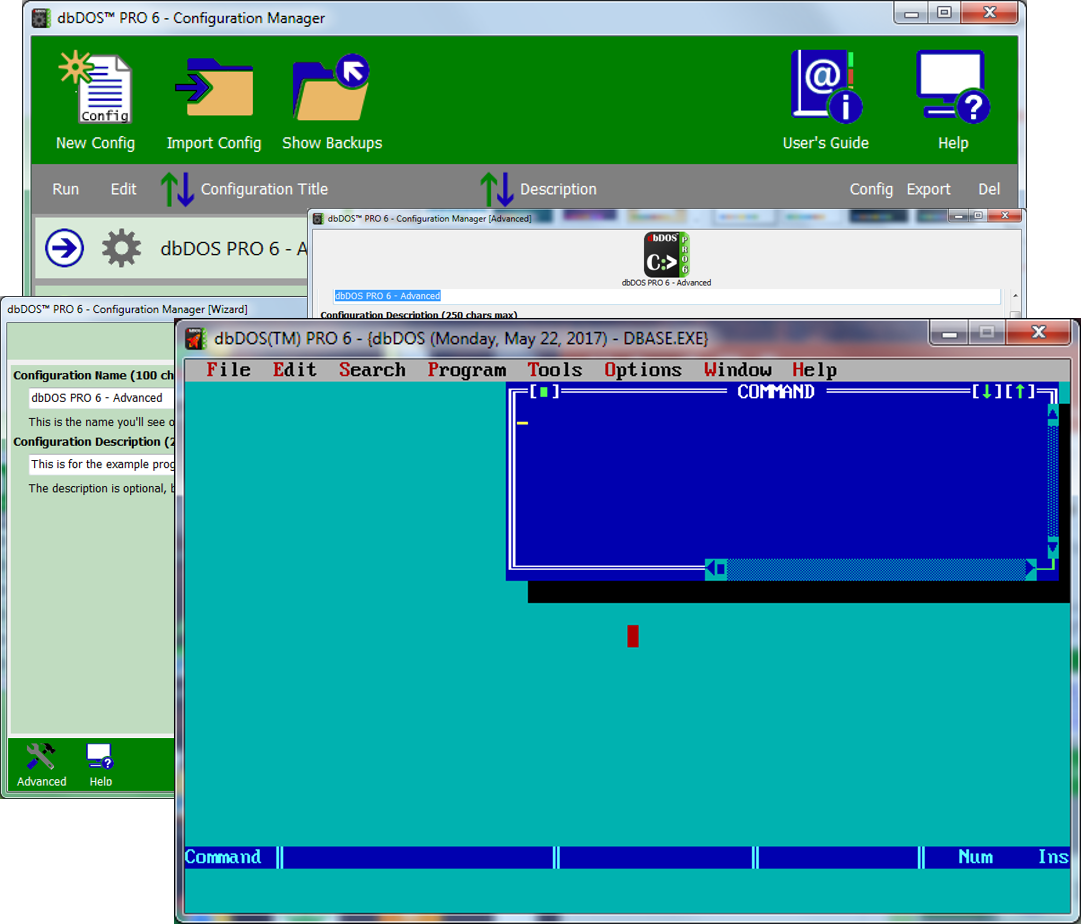
Task: Open the Tools menu in dBASE
Action: [555, 370]
